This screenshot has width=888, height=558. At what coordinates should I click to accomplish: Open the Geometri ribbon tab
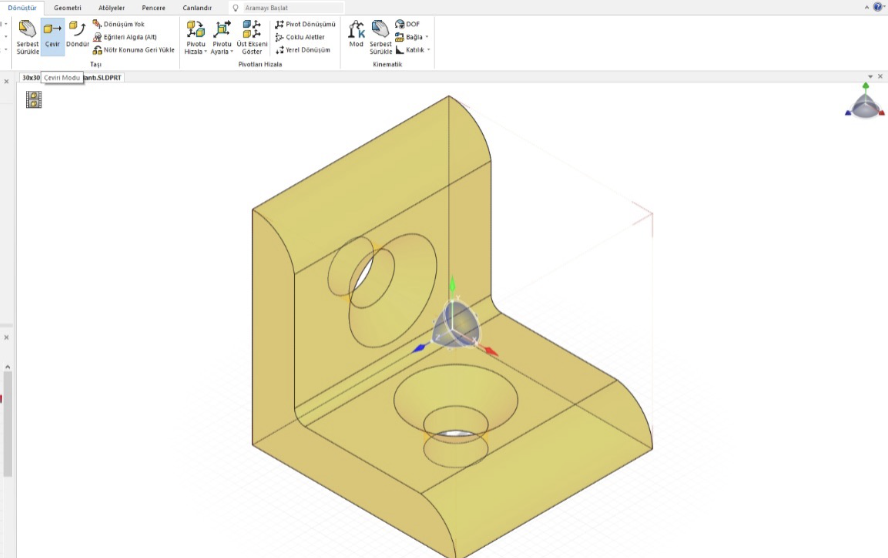pyautogui.click(x=67, y=8)
